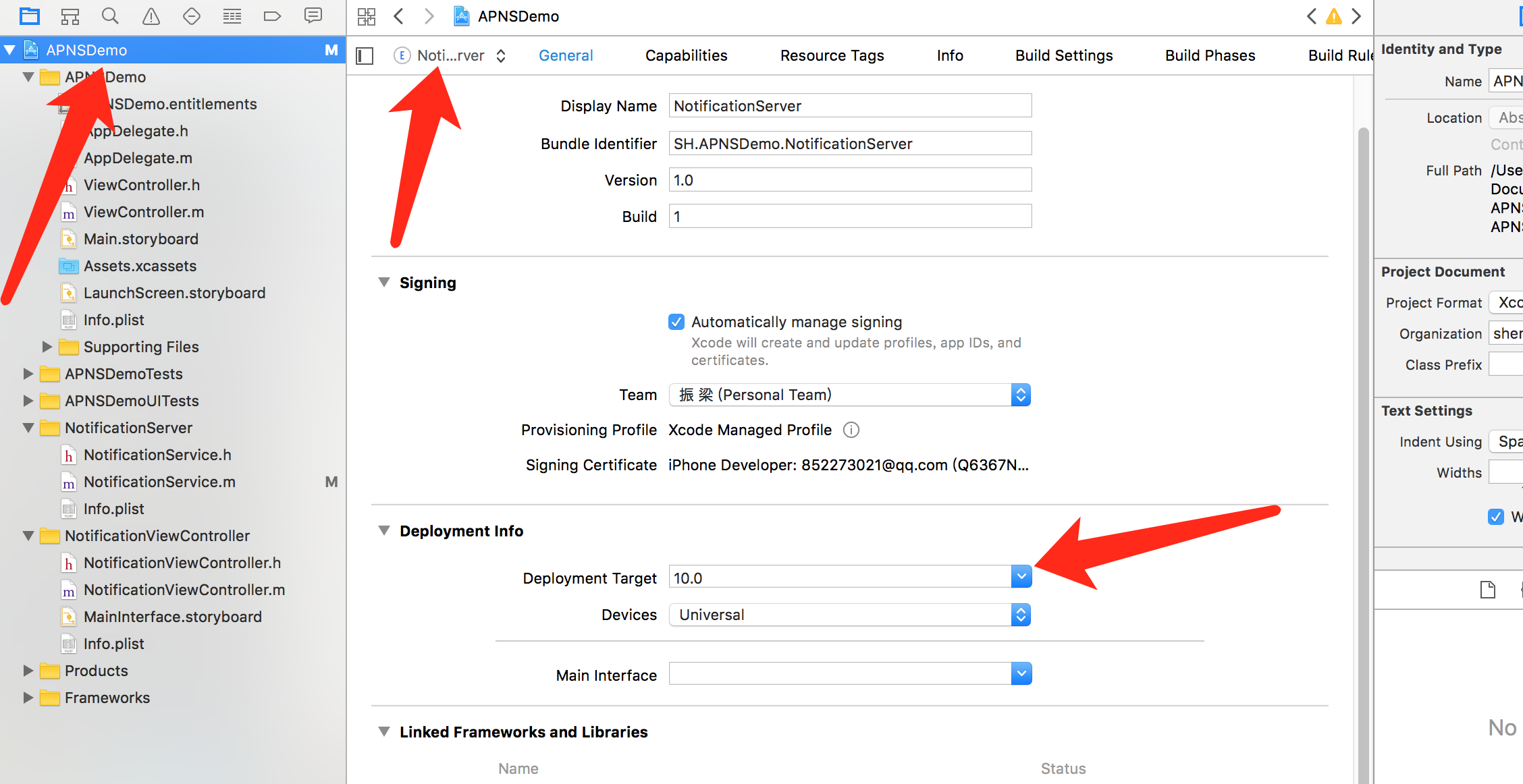1523x784 pixels.
Task: Open Deployment Target dropdown arrow
Action: coord(1021,577)
